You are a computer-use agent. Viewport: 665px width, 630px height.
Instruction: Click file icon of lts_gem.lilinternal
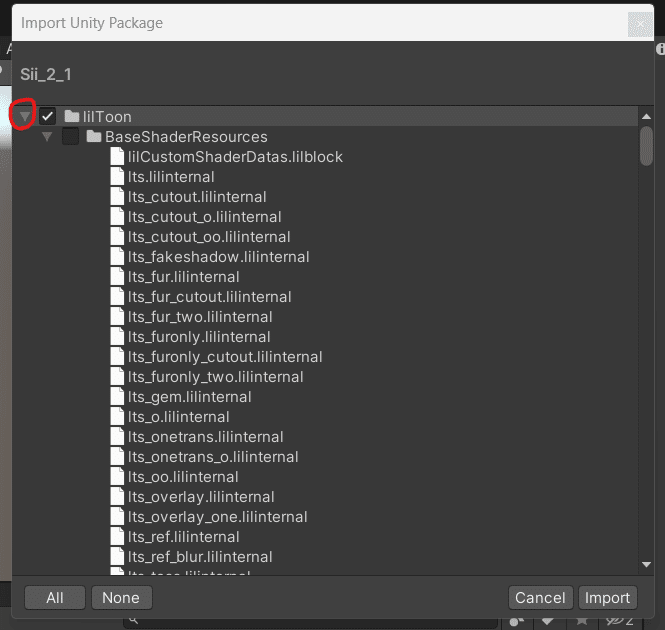click(x=117, y=397)
